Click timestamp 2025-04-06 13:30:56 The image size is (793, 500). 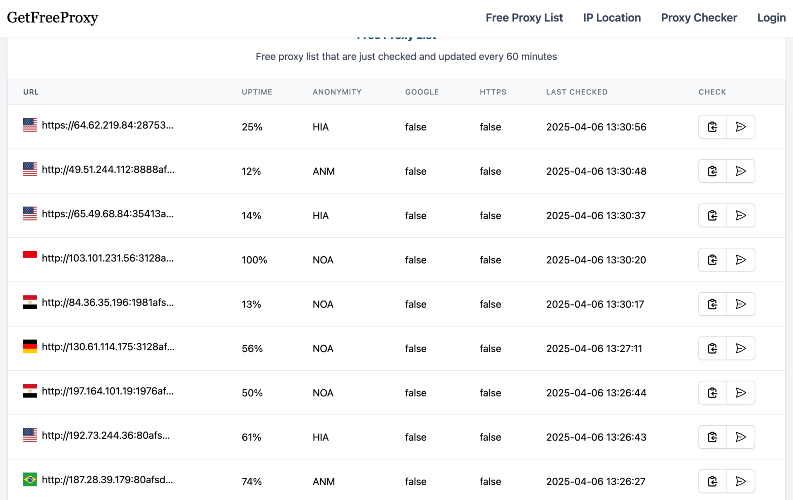596,127
